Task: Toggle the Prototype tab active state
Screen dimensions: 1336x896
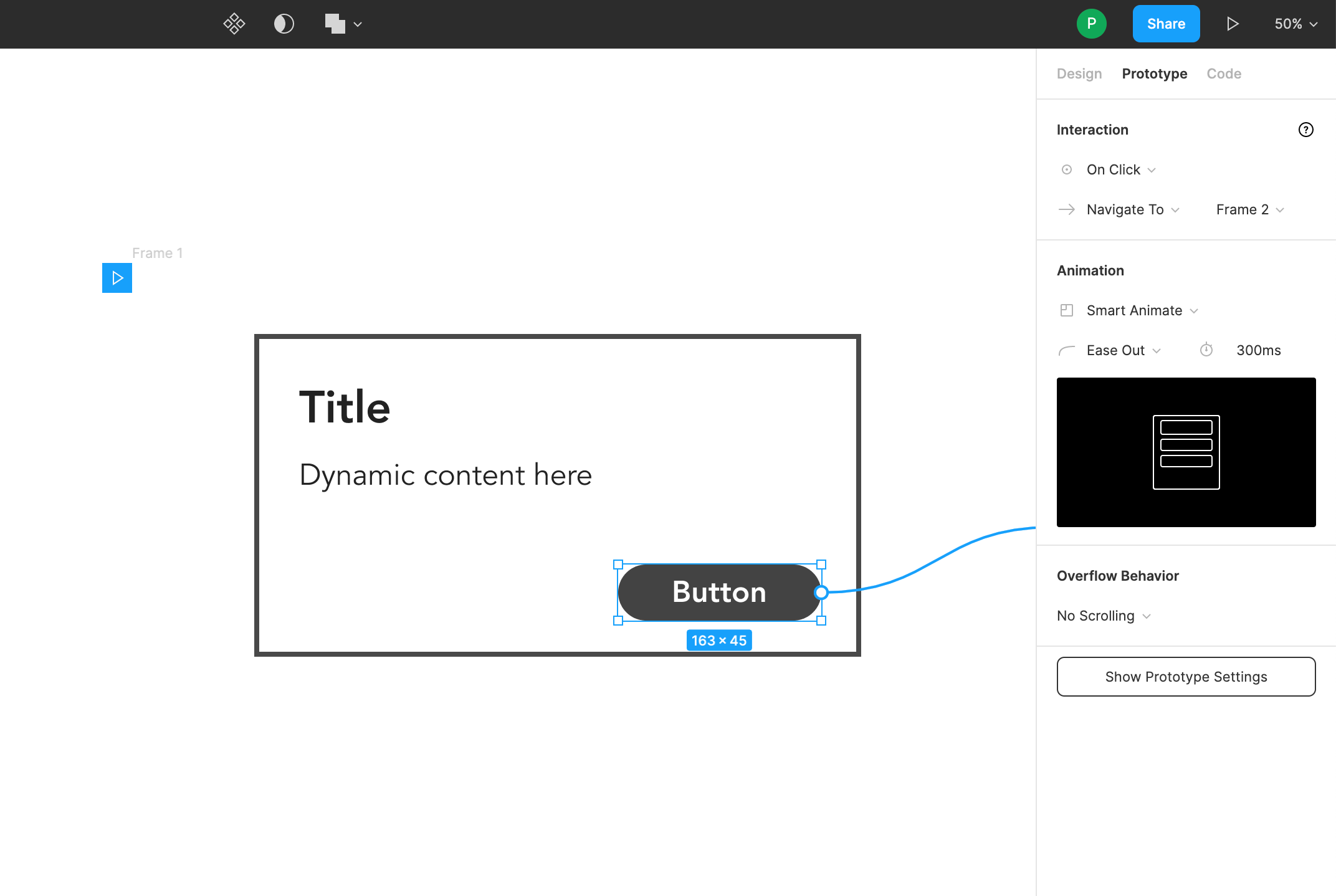Action: pos(1154,73)
